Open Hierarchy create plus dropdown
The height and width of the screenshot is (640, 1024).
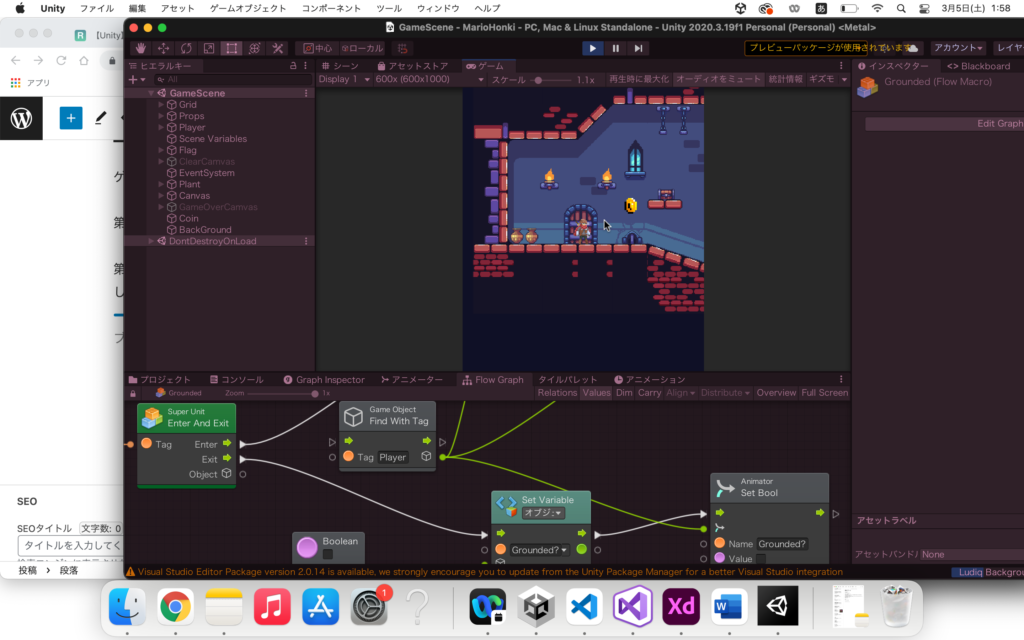coord(136,80)
